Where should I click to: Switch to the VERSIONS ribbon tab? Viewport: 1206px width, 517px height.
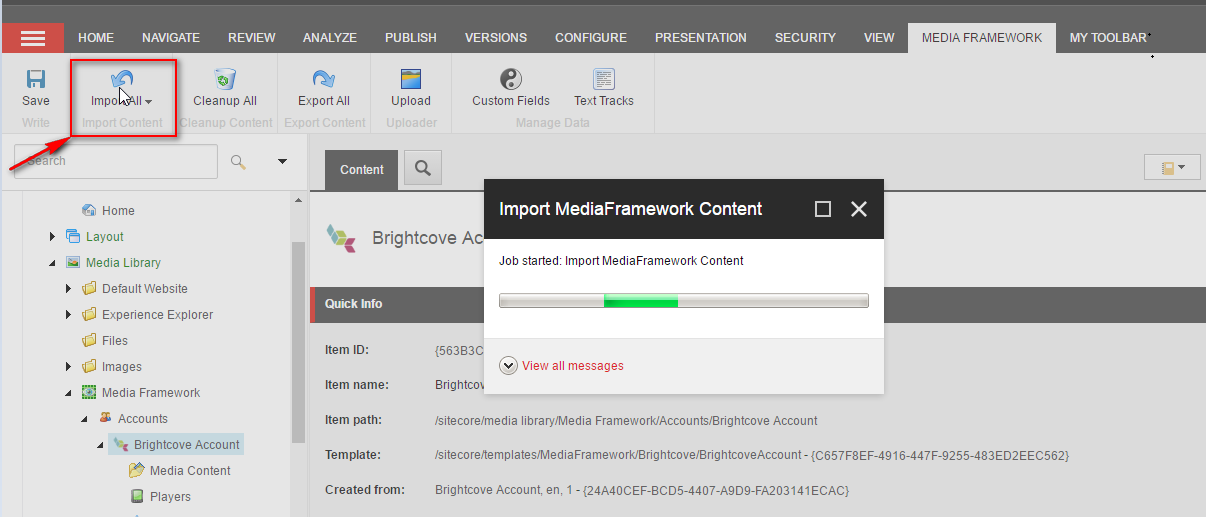pyautogui.click(x=496, y=38)
